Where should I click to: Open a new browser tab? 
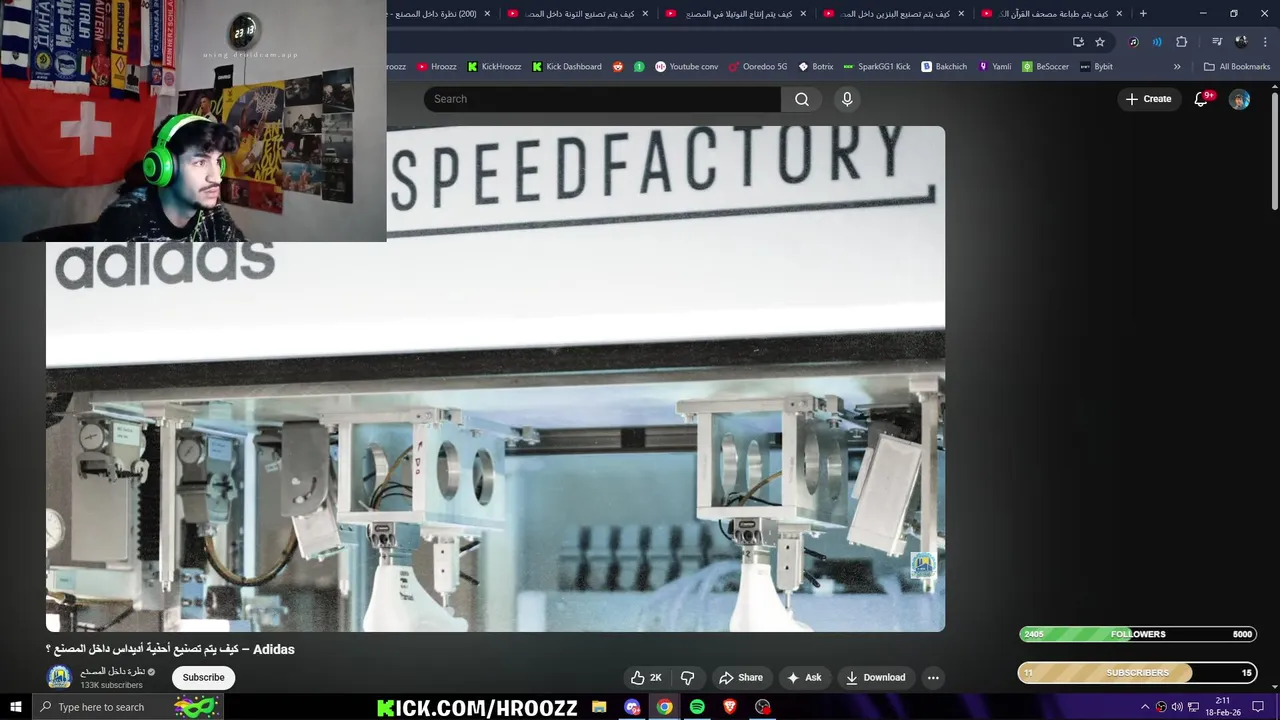point(1143,14)
